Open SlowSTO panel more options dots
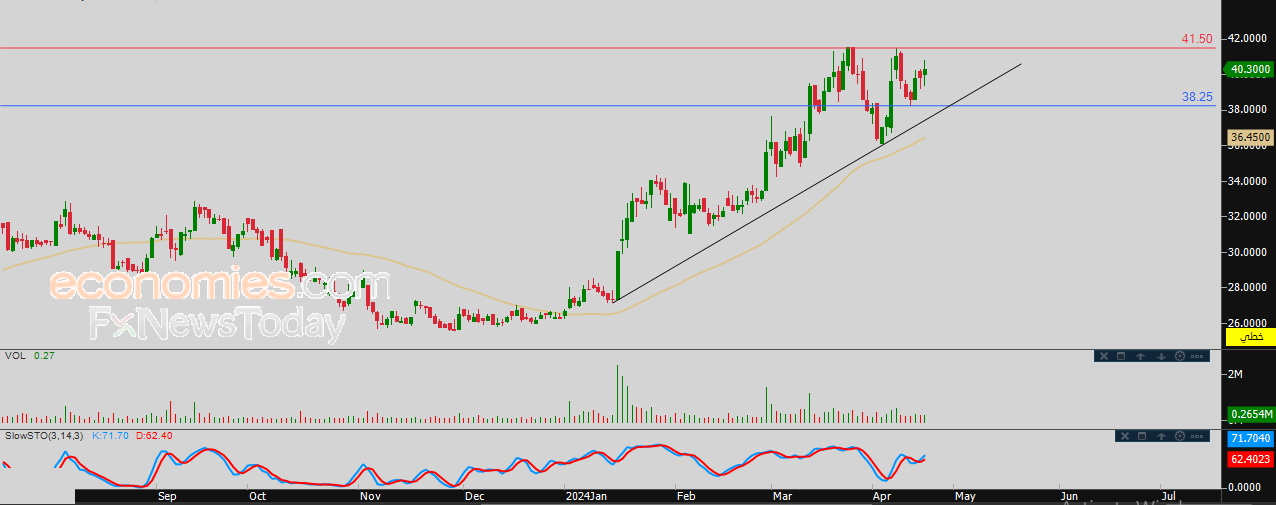The image size is (1276, 505). (1197, 436)
